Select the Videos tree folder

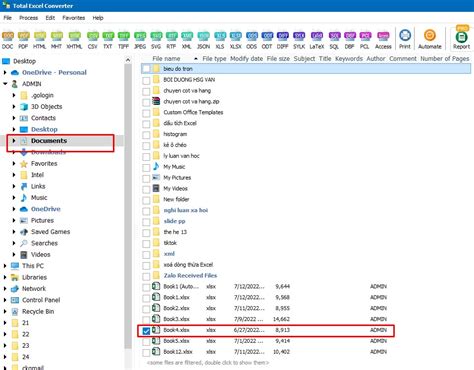coord(40,255)
